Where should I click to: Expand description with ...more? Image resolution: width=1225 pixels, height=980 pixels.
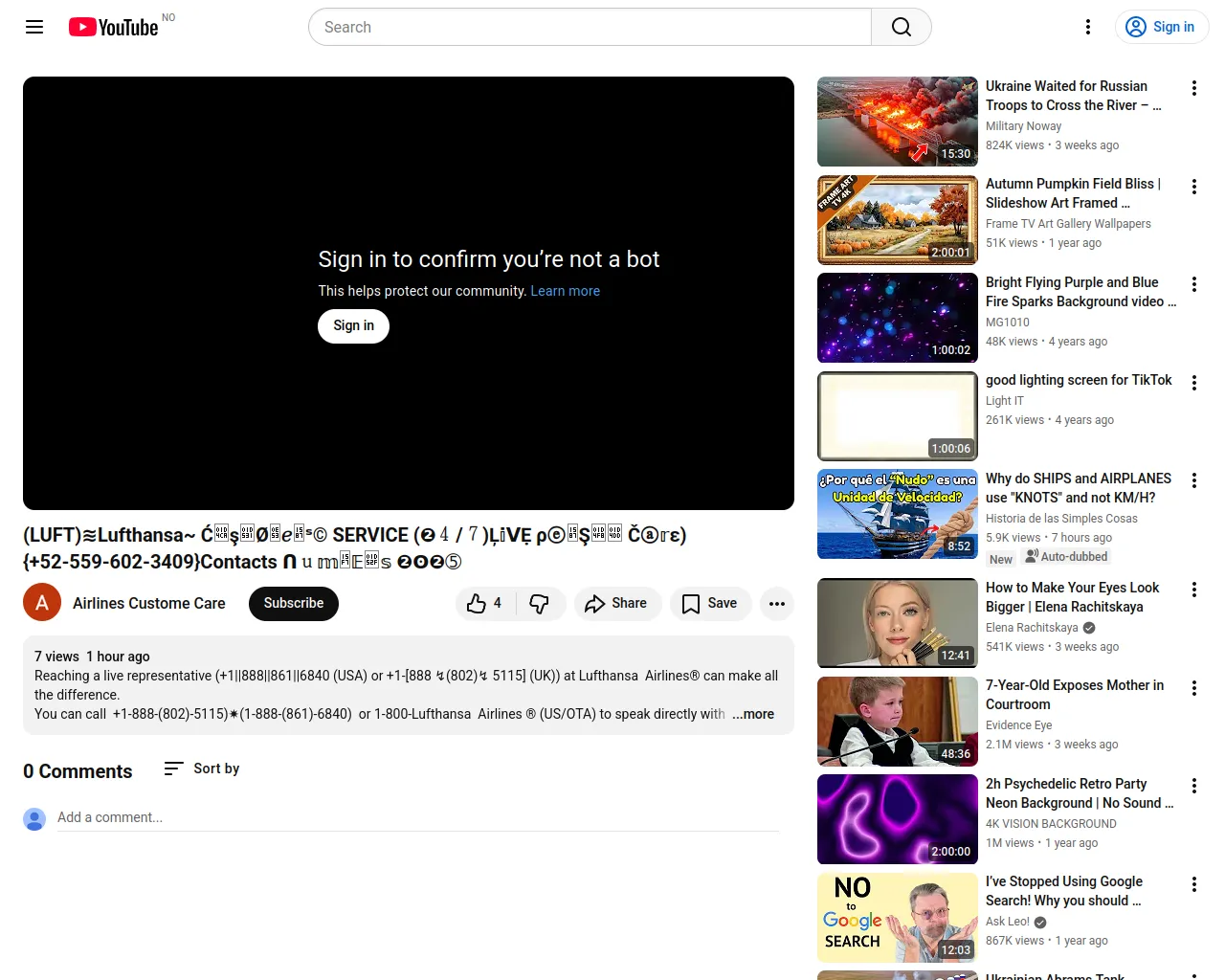click(x=753, y=714)
